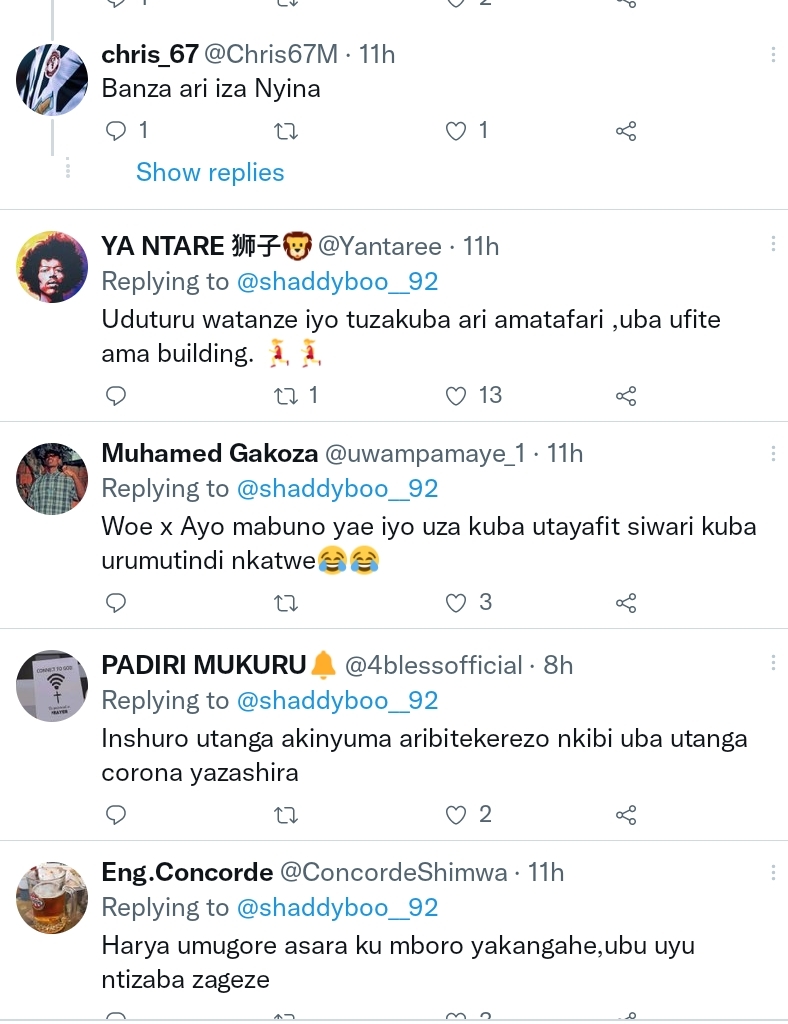This screenshot has height=1024, width=788.
Task: Like PADIRI MUKURU's reply
Action: tap(456, 815)
